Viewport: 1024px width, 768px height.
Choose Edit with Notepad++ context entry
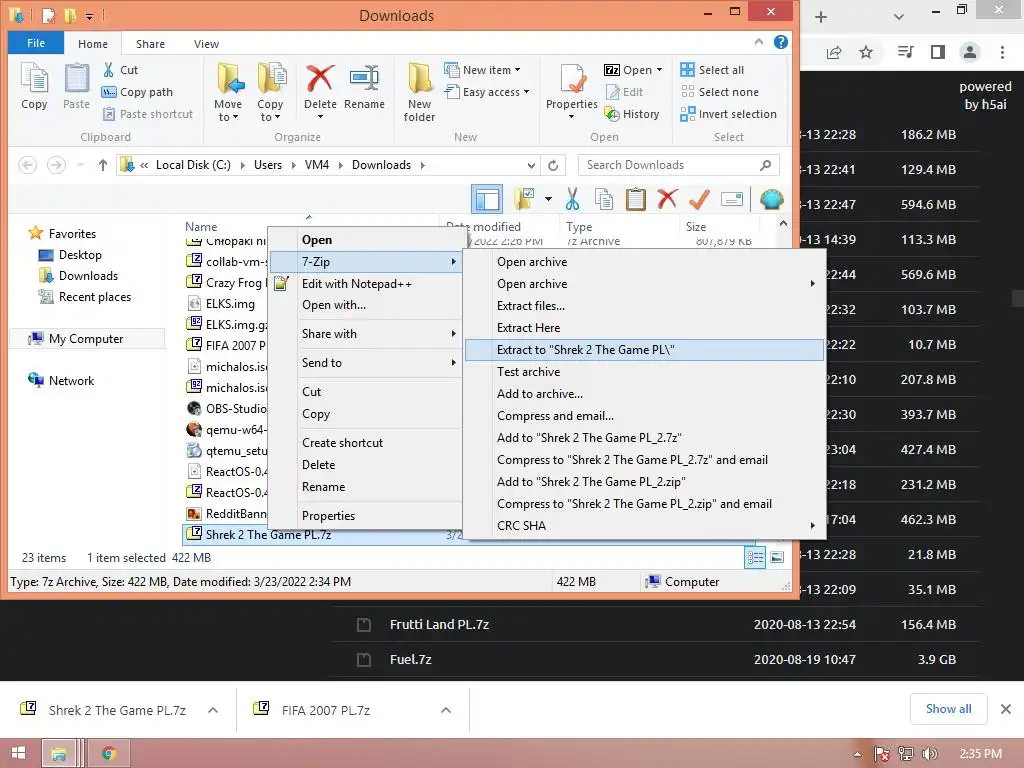tap(366, 283)
